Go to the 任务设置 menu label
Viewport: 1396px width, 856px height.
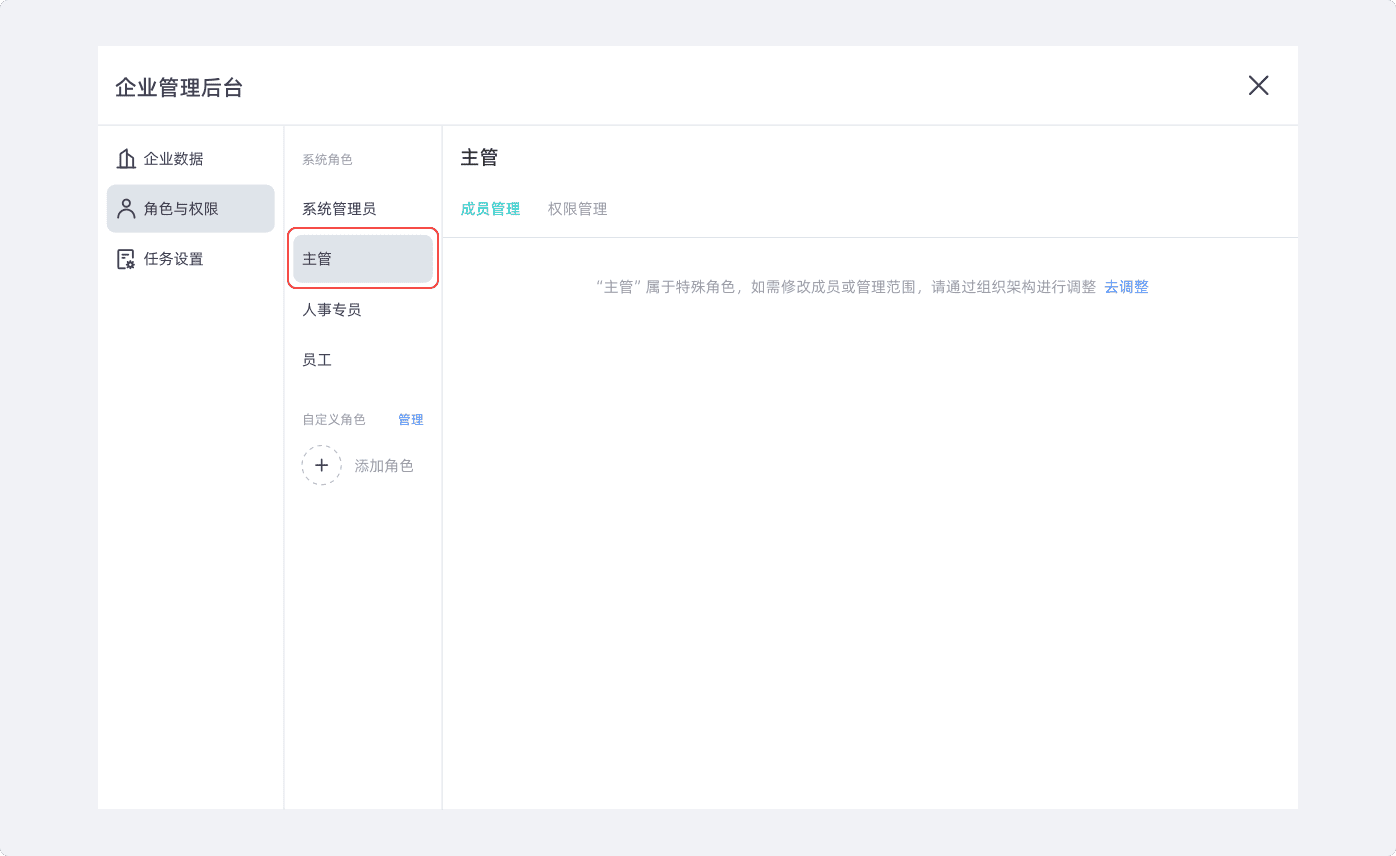tap(174, 259)
